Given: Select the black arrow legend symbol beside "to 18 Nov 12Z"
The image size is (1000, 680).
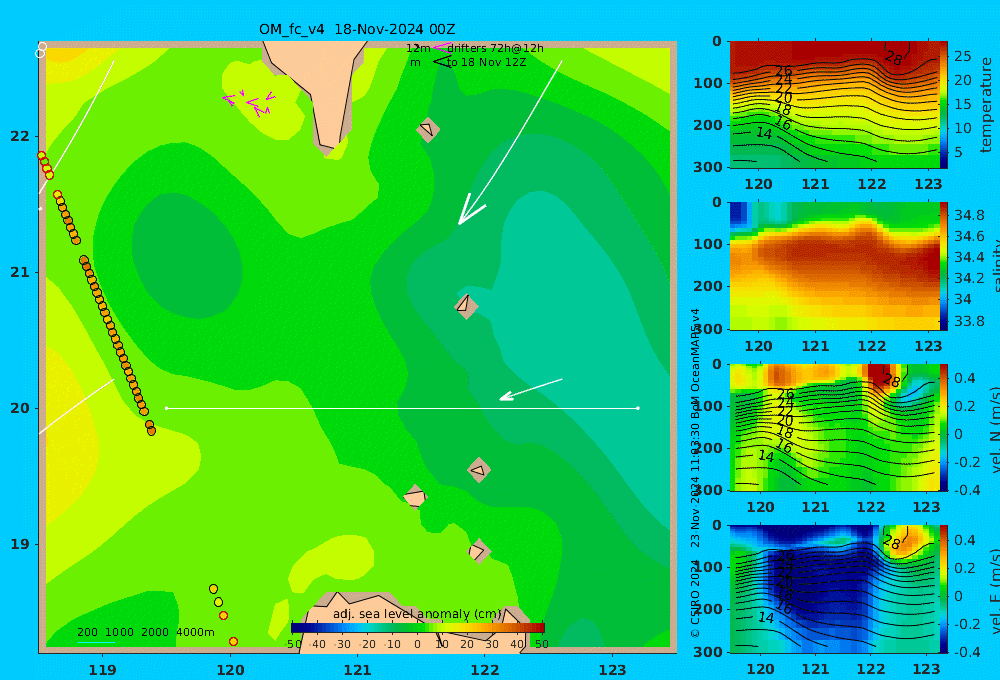Looking at the screenshot, I should click(x=442, y=61).
